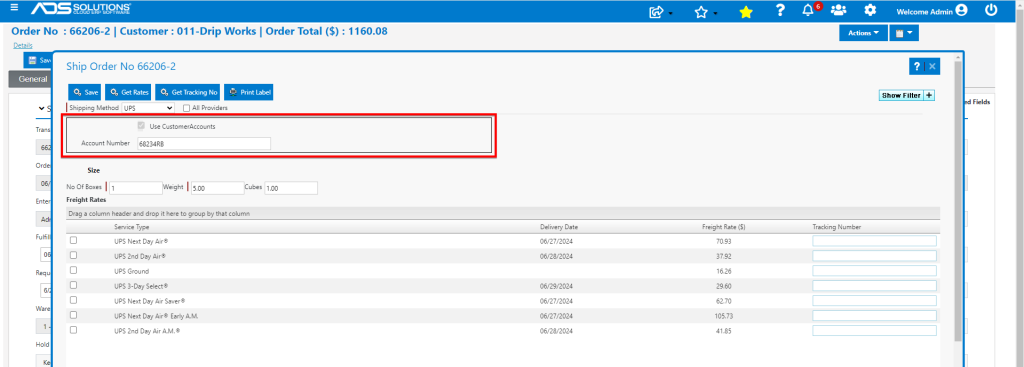The height and width of the screenshot is (367, 1024).
Task: Check the UPS 2nd Day Air A.M.® checkbox
Action: pos(73,330)
